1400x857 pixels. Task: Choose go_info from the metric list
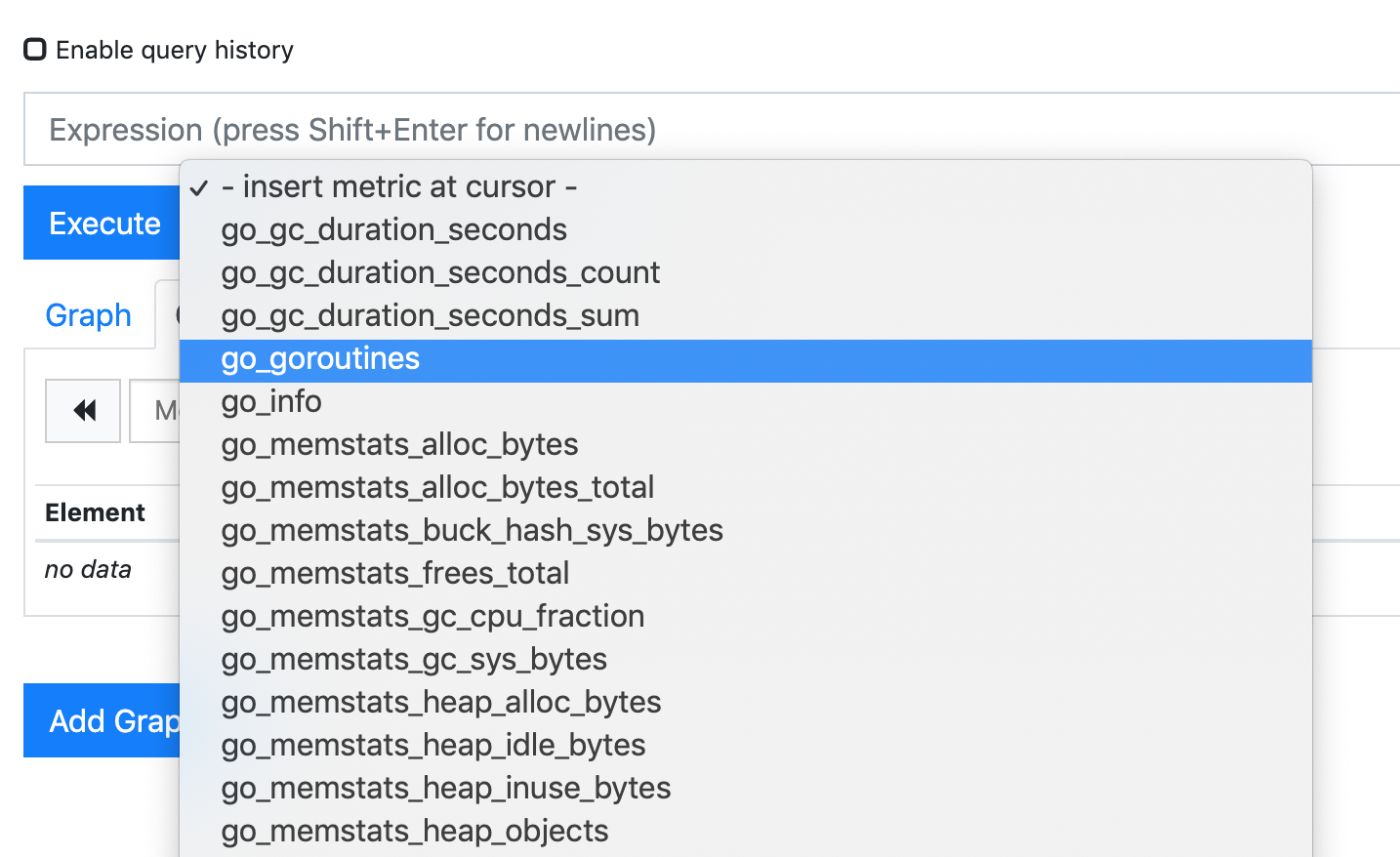[x=271, y=401]
